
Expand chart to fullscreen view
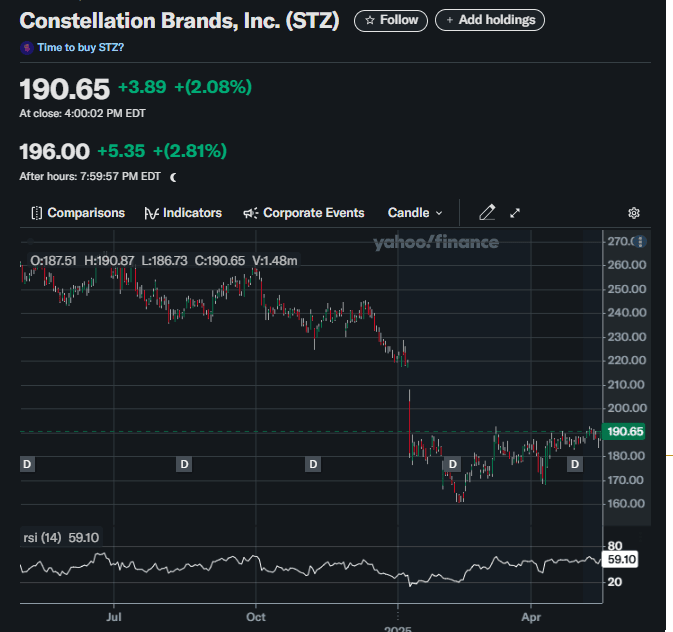(516, 213)
